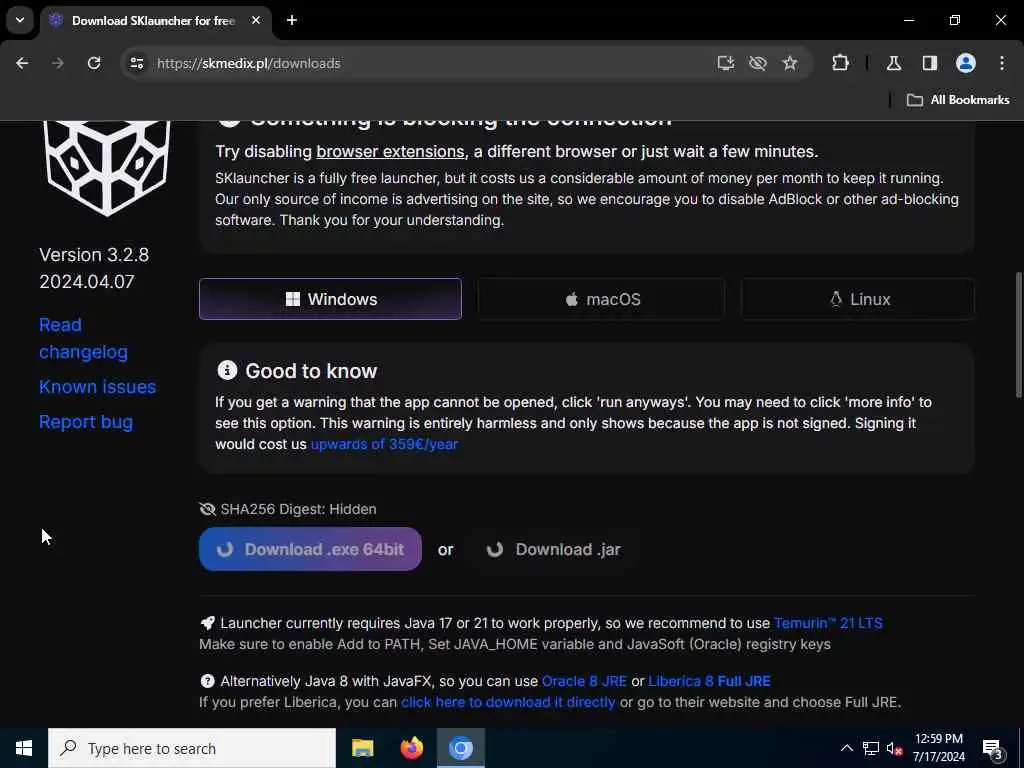Open the Chrome three-dot menu
Screen dimensions: 1024x768
(x=1002, y=63)
